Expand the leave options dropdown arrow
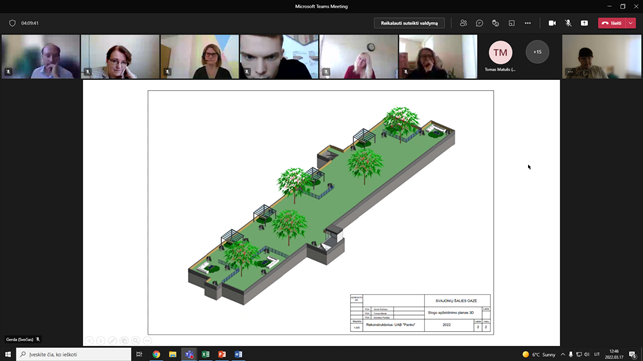The width and height of the screenshot is (643, 361). [x=631, y=23]
